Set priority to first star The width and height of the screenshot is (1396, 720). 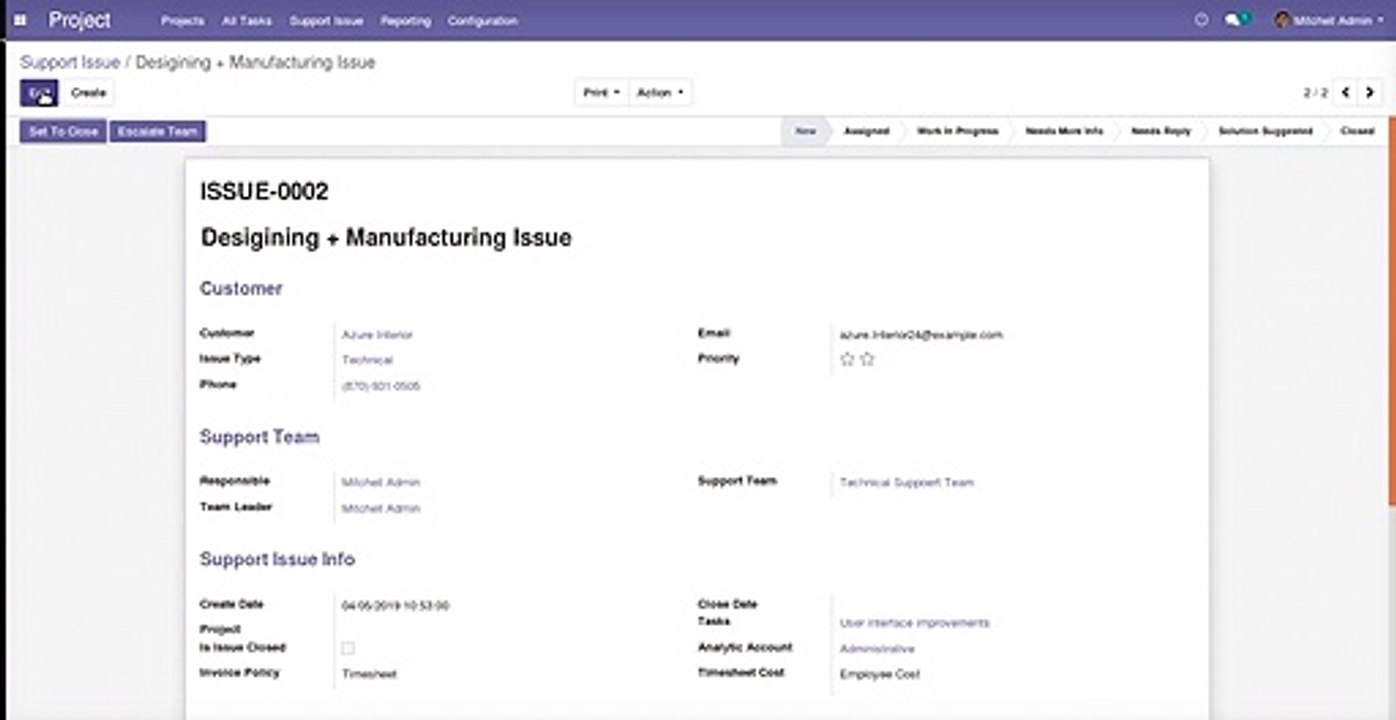(x=848, y=359)
